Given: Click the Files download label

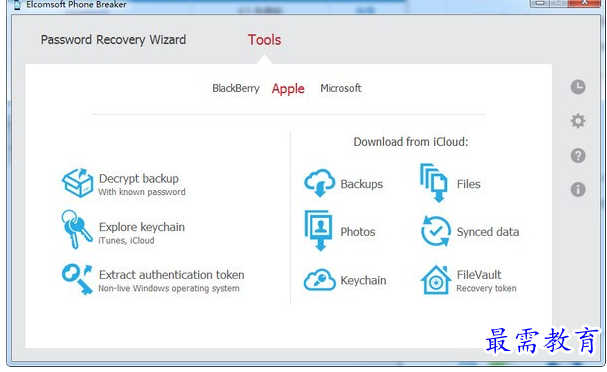Looking at the screenshot, I should click(468, 184).
